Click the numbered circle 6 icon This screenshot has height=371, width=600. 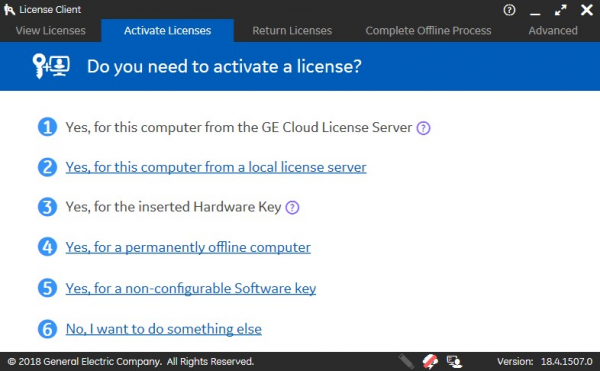tap(47, 329)
